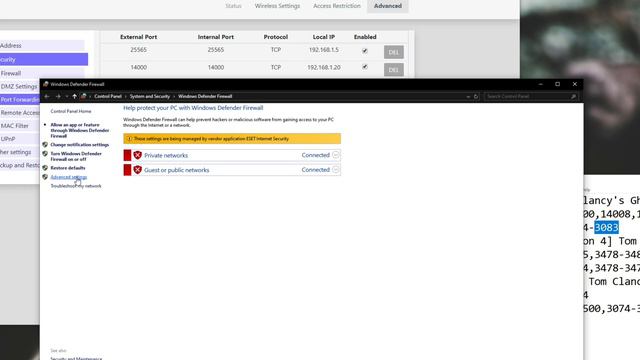
Task: Click the External Port column header
Action: tap(138, 37)
